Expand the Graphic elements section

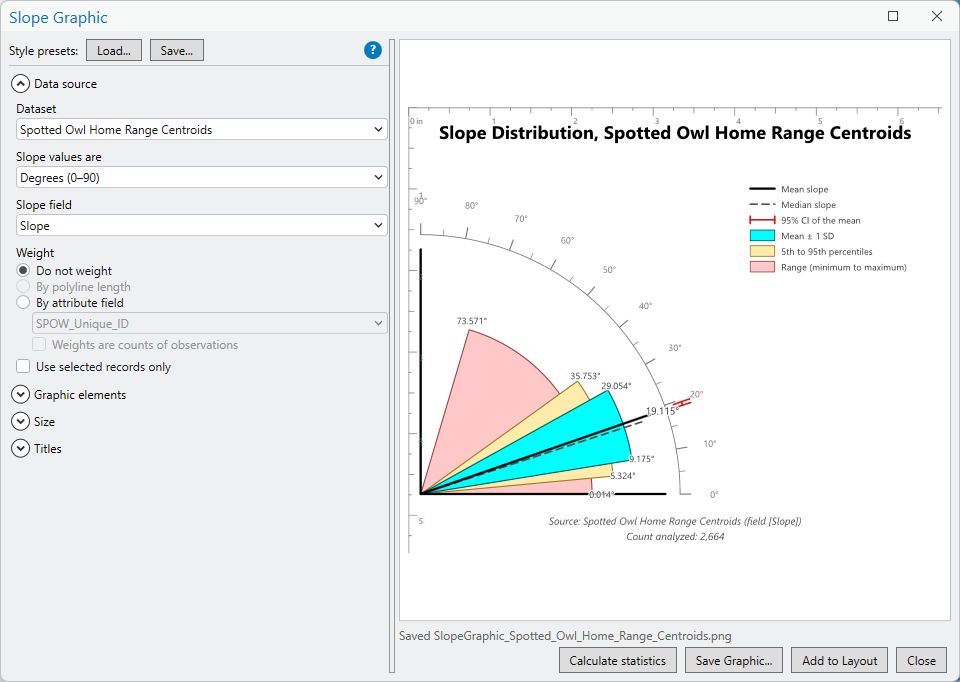[x=20, y=395]
